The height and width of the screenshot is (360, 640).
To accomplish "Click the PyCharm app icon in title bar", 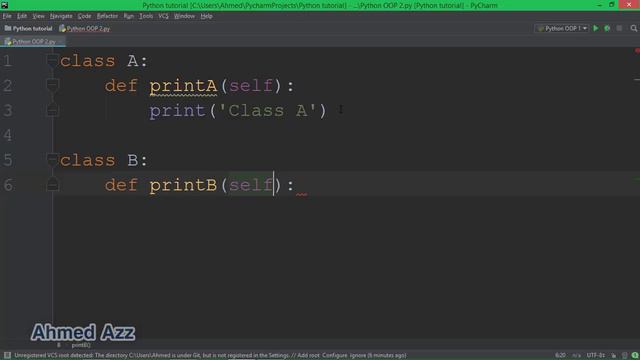I will point(4,5).
